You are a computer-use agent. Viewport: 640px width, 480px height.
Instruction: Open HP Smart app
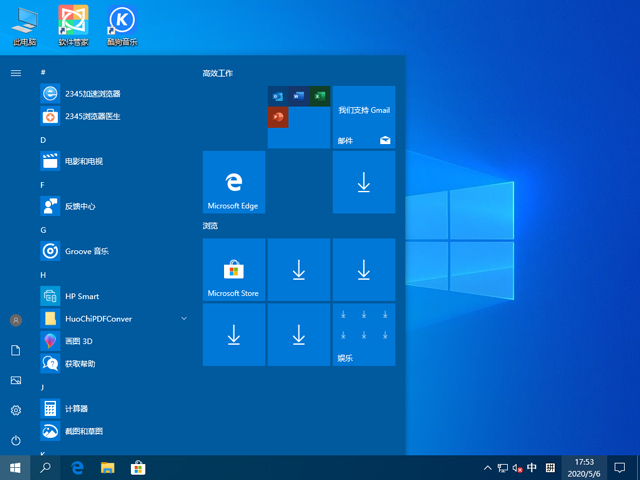[114, 296]
